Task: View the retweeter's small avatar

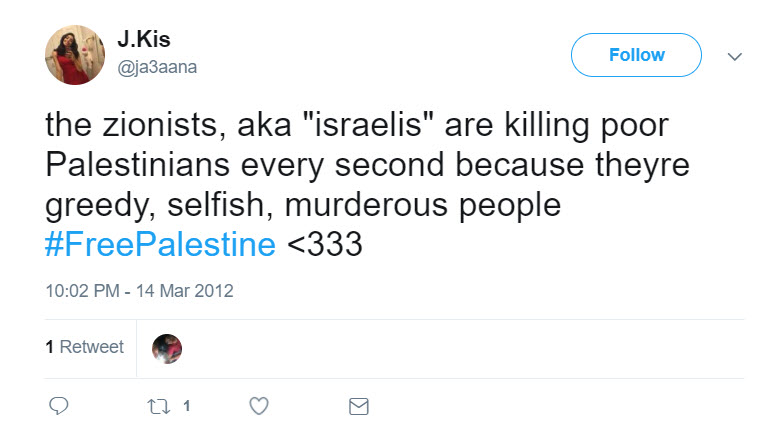Action: coord(167,348)
